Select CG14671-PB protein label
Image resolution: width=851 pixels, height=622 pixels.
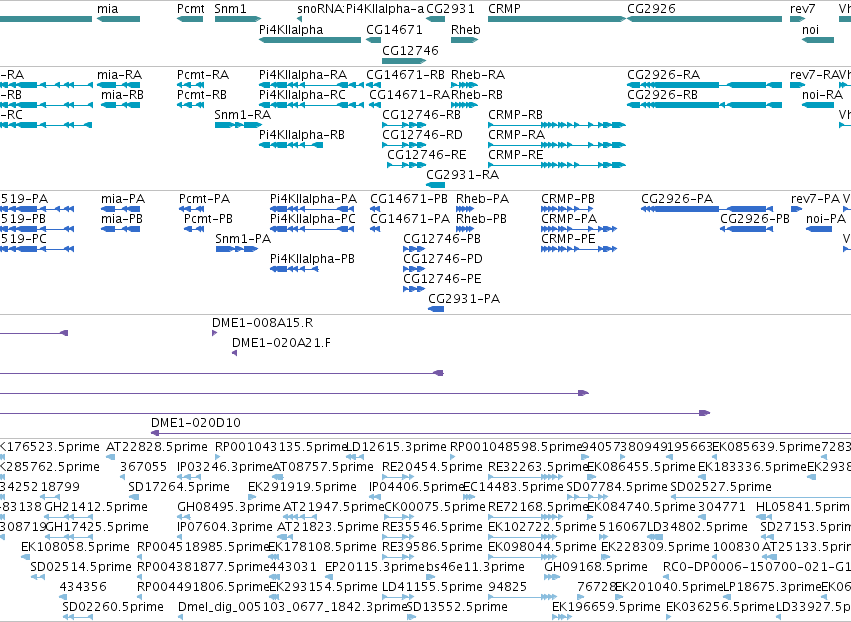coord(409,199)
